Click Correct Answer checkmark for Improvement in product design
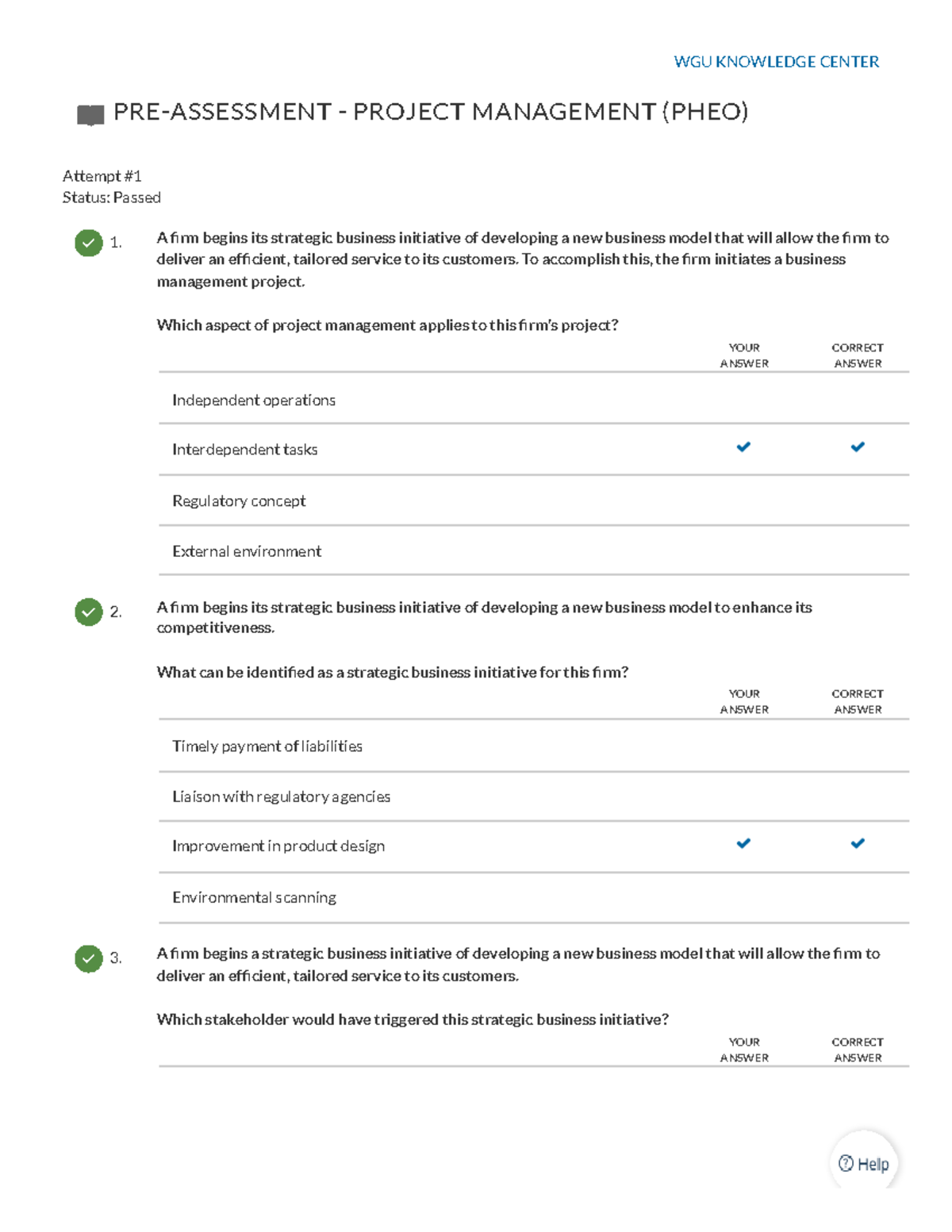Viewport: 952px width, 1232px height. point(858,843)
